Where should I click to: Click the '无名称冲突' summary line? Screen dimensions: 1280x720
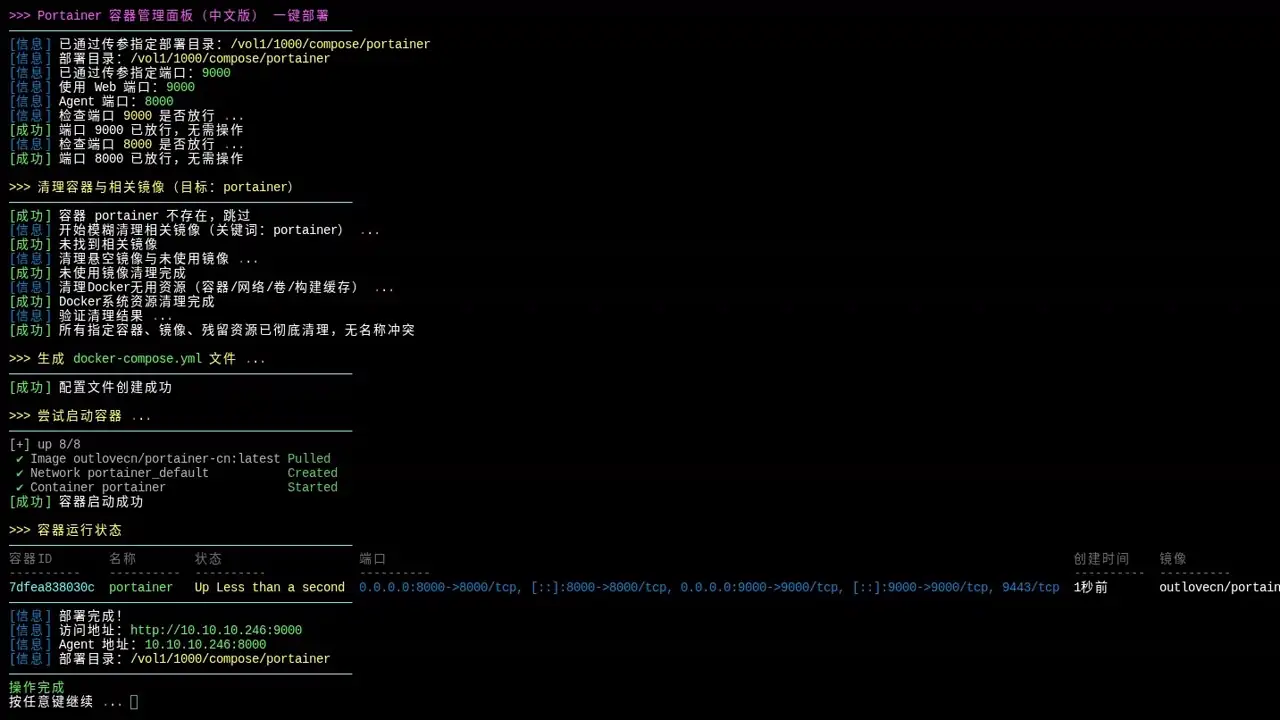(x=212, y=331)
